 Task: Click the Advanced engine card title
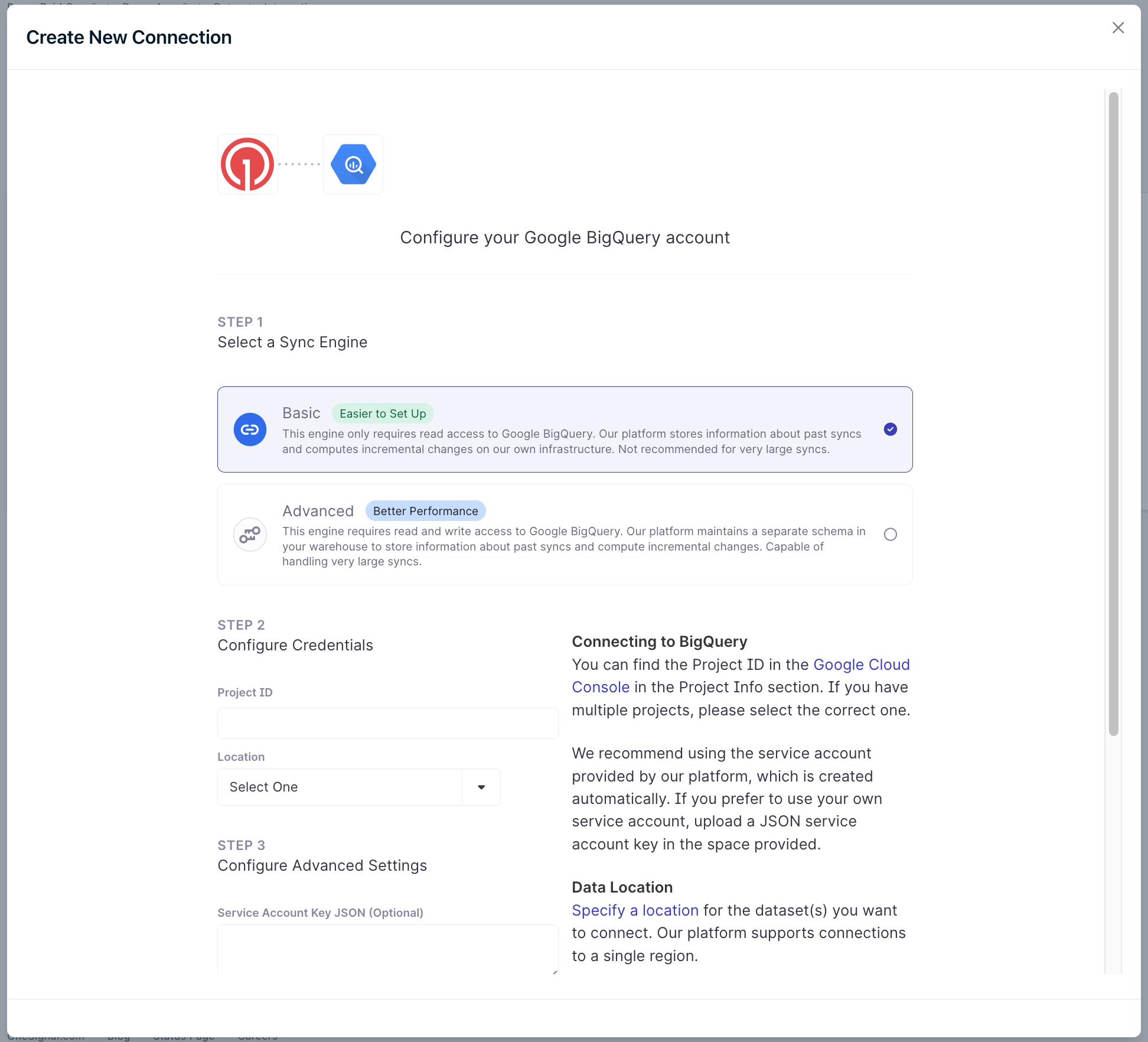318,511
